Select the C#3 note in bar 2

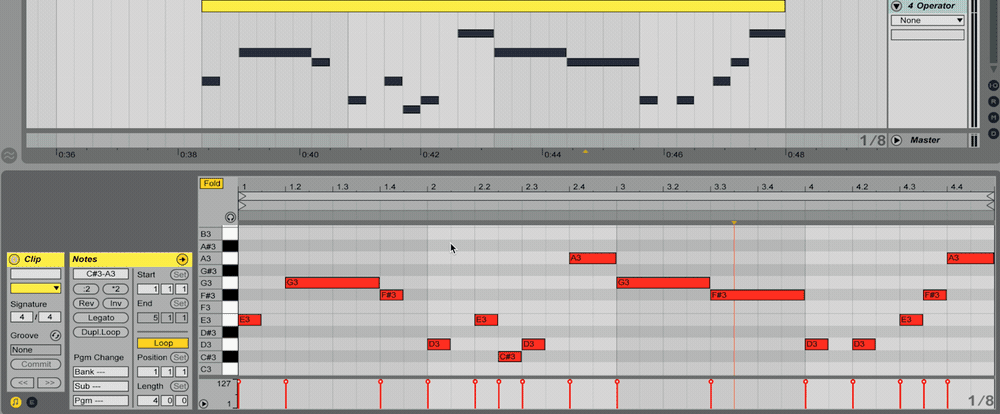[510, 357]
